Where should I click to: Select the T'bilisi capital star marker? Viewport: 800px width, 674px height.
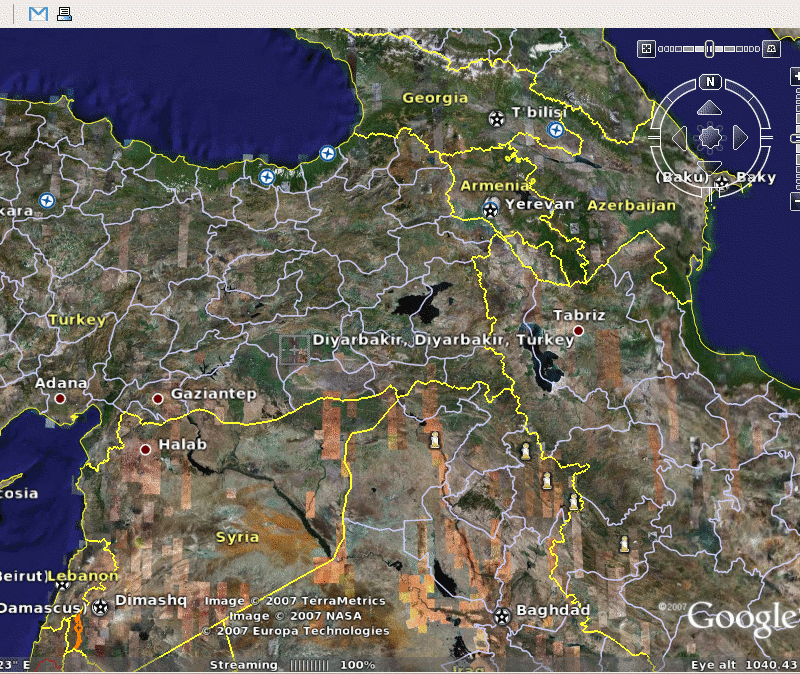pos(497,118)
